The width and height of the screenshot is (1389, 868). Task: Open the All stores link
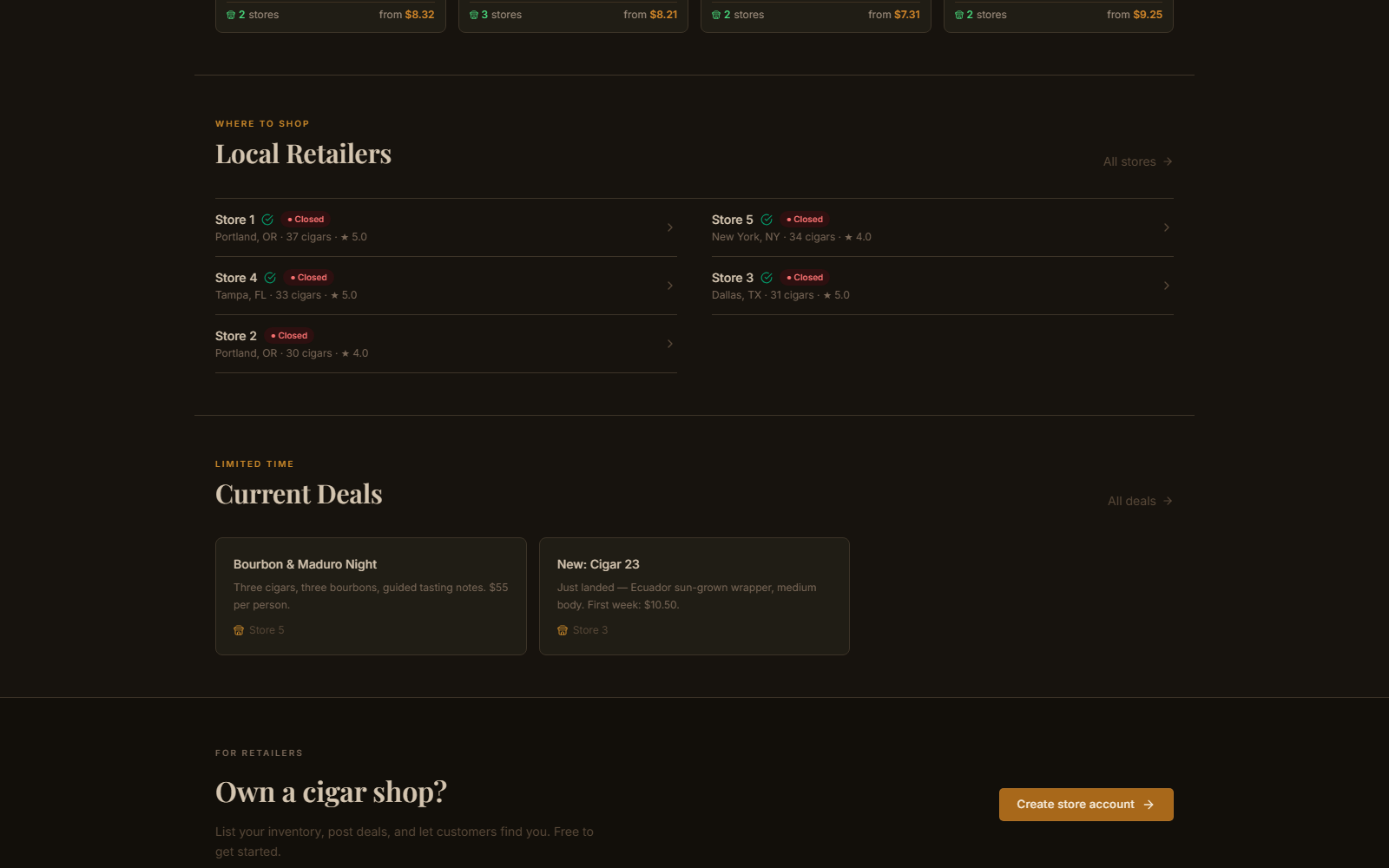tap(1138, 161)
